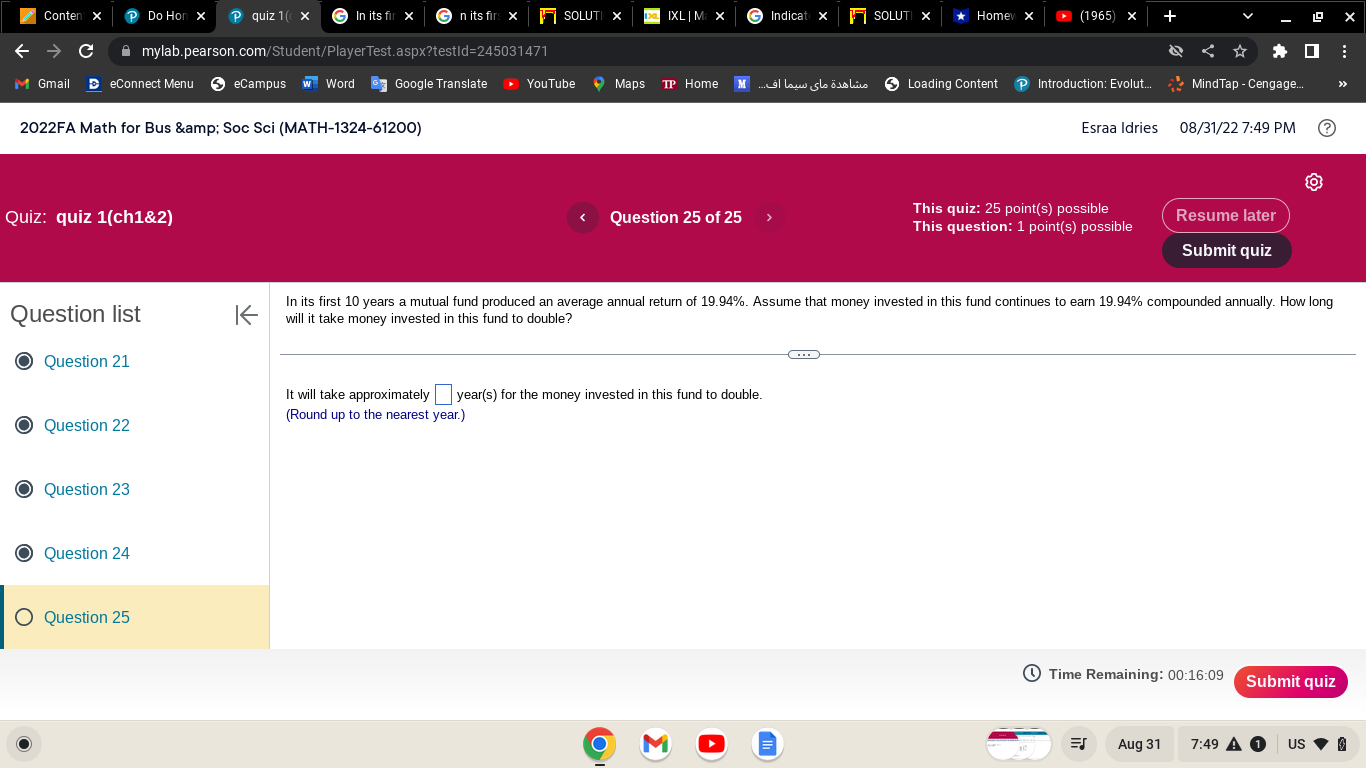Image resolution: width=1366 pixels, height=768 pixels.
Task: Open the tab search dropdown arrow
Action: point(1248,16)
